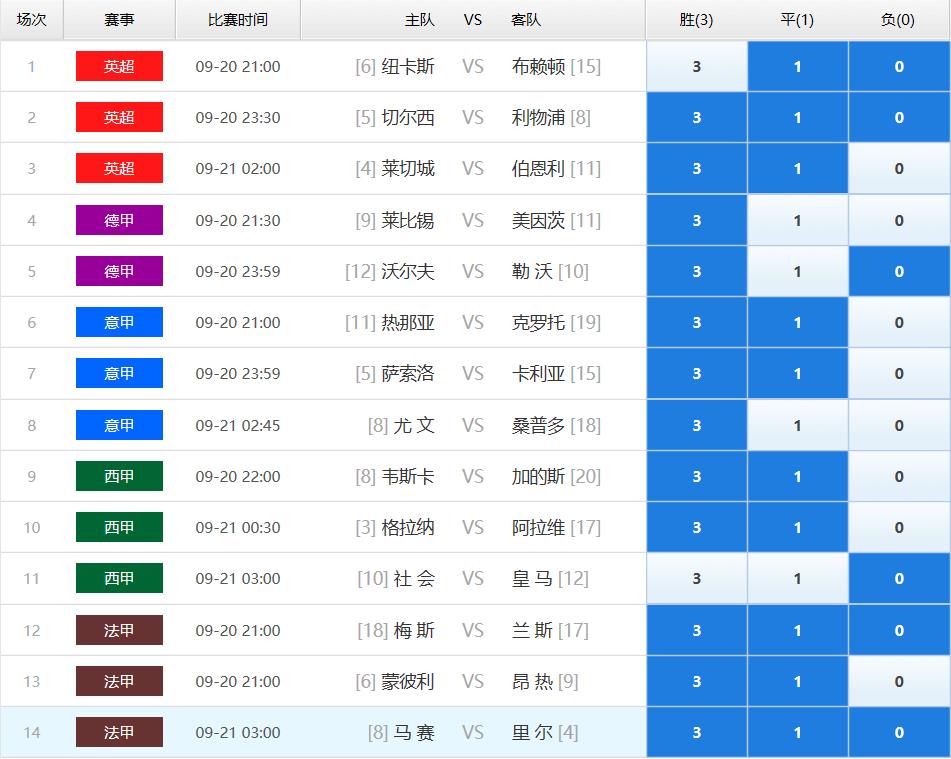This screenshot has height=759, width=951.
Task: Click the 客队 header label
Action: pos(526,20)
